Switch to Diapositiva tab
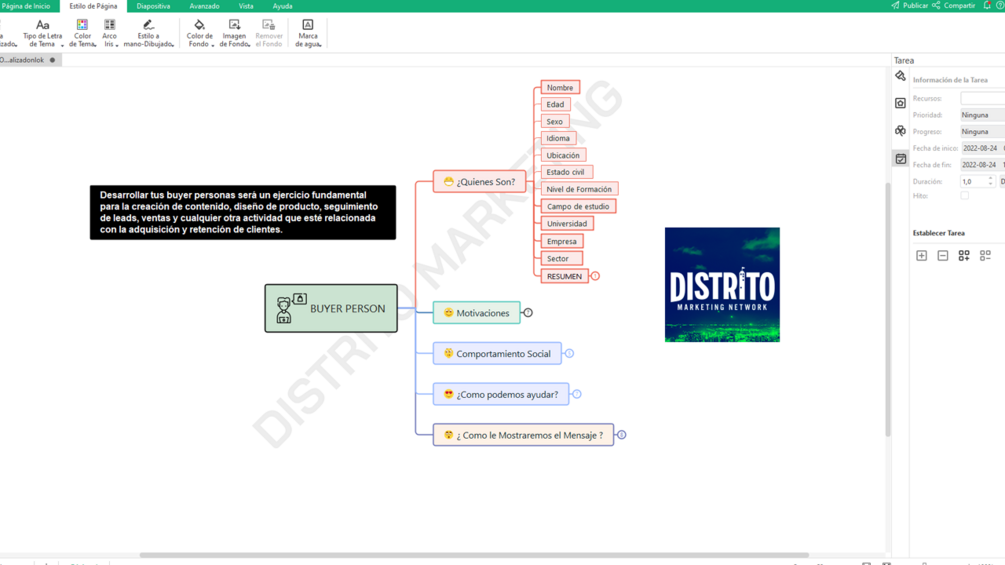 [153, 6]
